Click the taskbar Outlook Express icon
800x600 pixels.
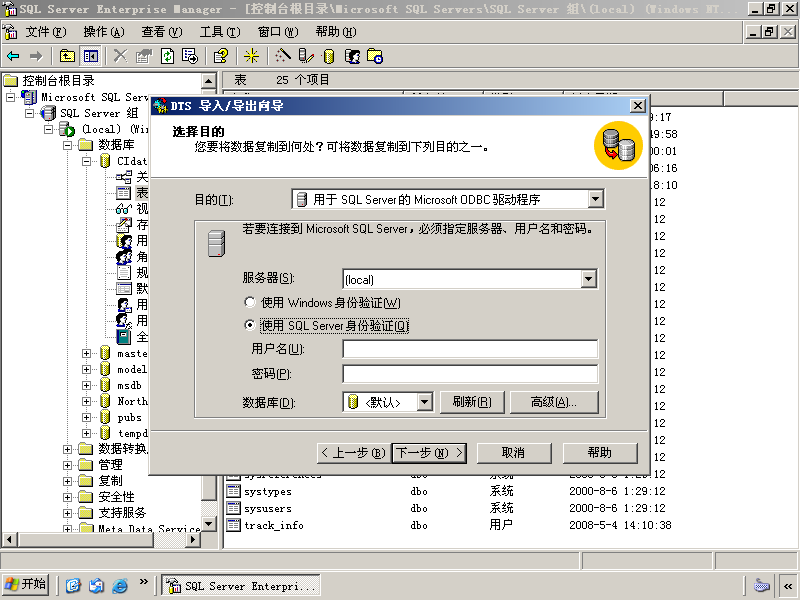coord(96,585)
